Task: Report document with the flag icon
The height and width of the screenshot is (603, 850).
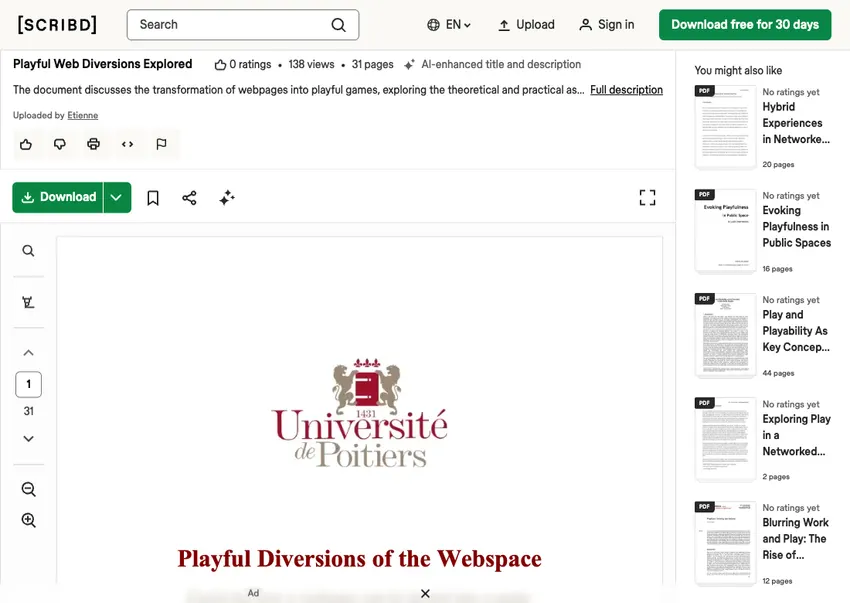Action: click(161, 144)
